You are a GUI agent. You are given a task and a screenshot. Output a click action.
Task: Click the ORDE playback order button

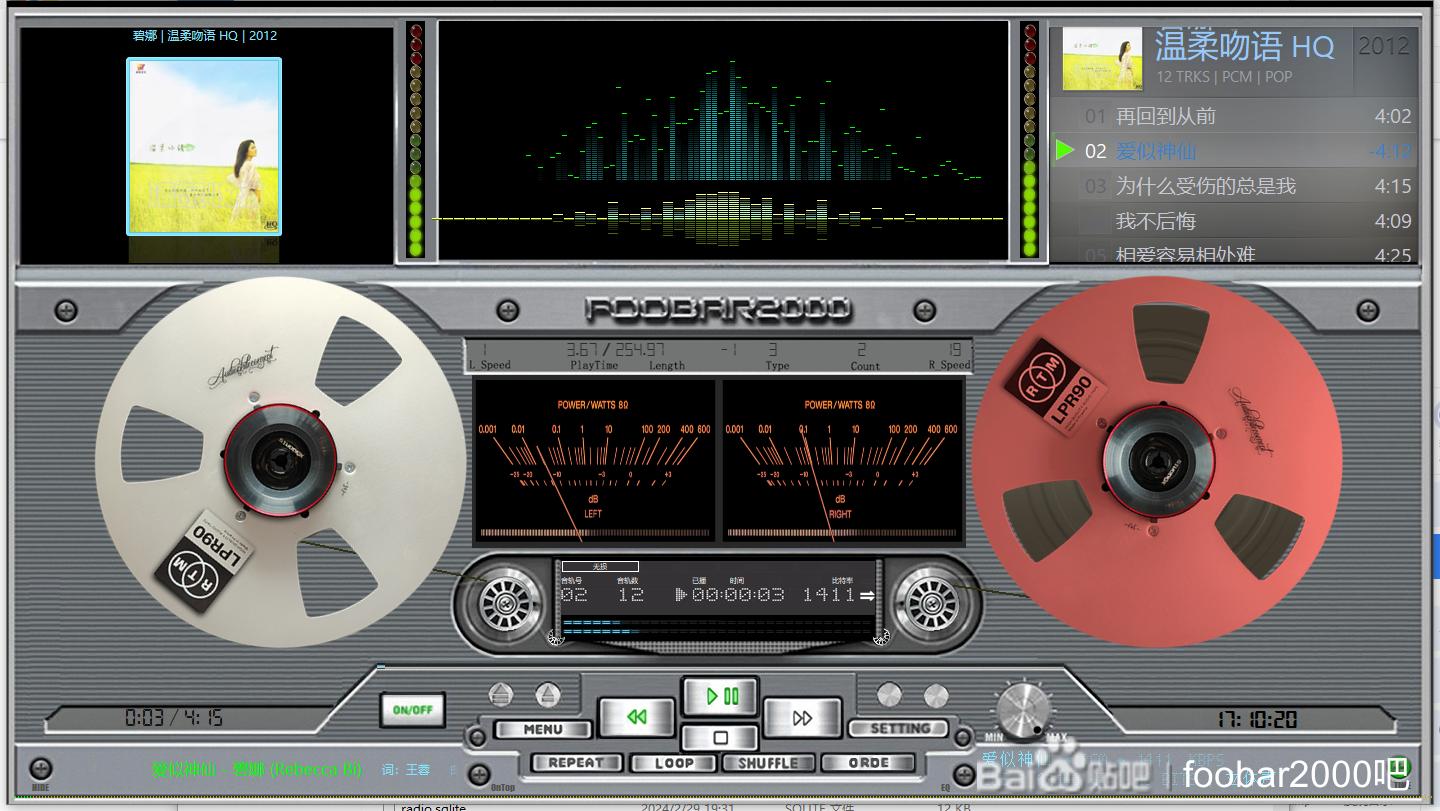pos(868,763)
